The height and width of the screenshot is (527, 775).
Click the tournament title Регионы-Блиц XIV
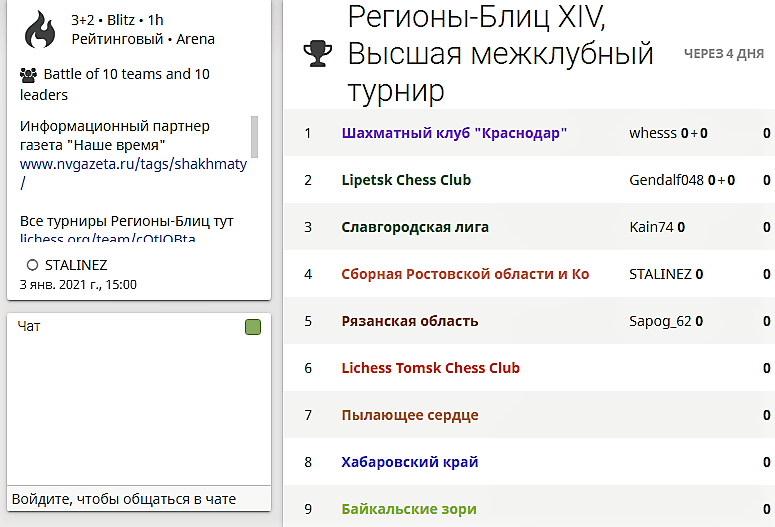500,54
